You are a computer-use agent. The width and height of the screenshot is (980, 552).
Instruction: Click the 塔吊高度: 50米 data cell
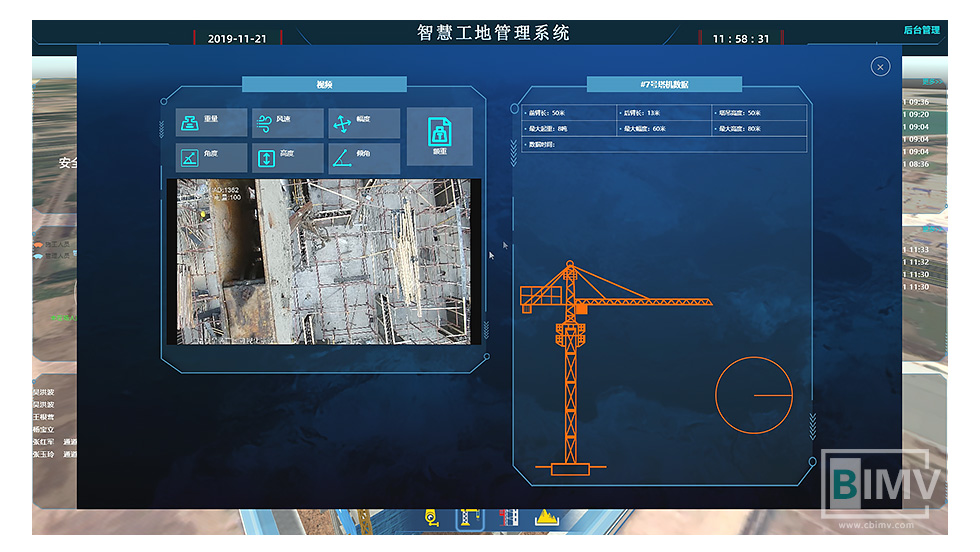[759, 113]
